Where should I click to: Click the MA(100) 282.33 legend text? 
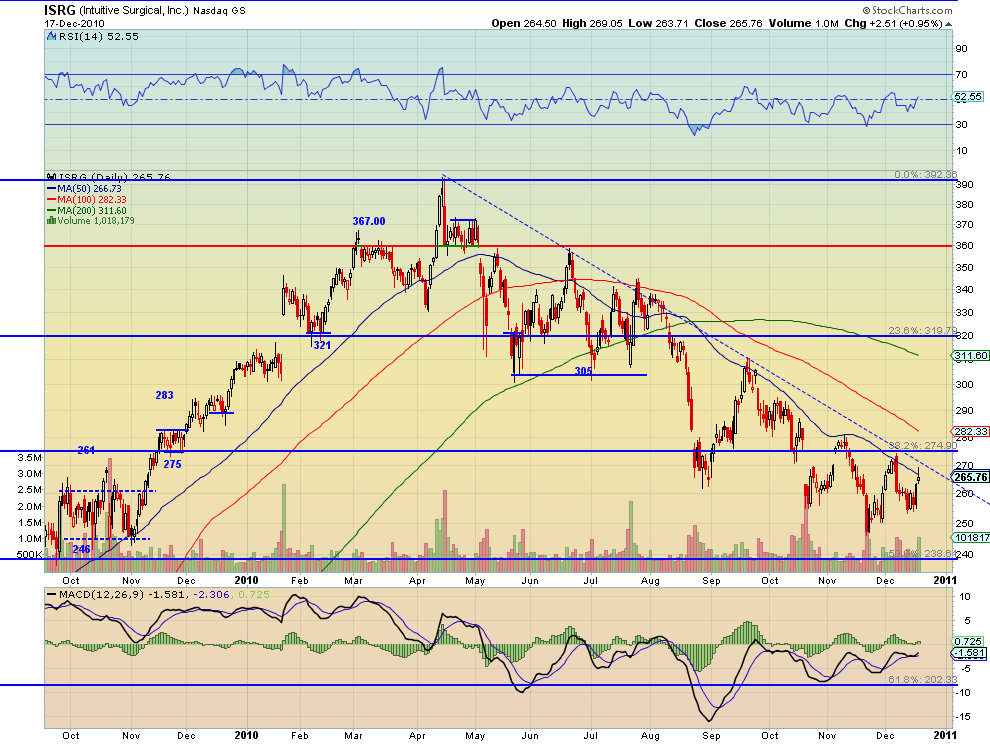pyautogui.click(x=92, y=200)
